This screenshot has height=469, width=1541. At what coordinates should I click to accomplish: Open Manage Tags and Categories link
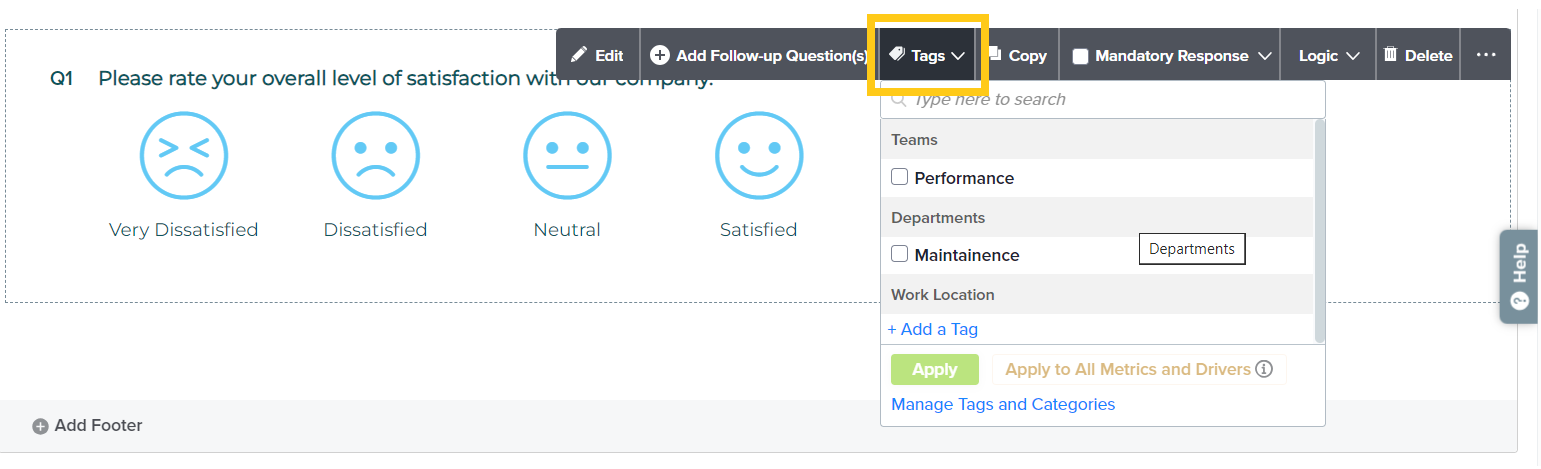1002,404
